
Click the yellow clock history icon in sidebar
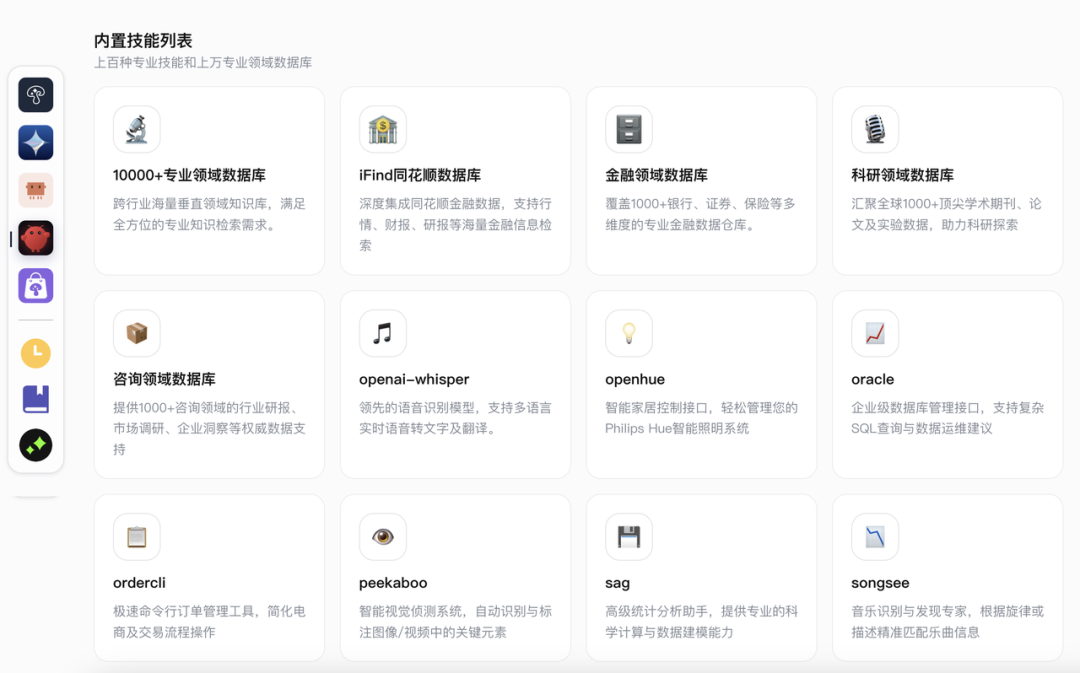tap(36, 352)
